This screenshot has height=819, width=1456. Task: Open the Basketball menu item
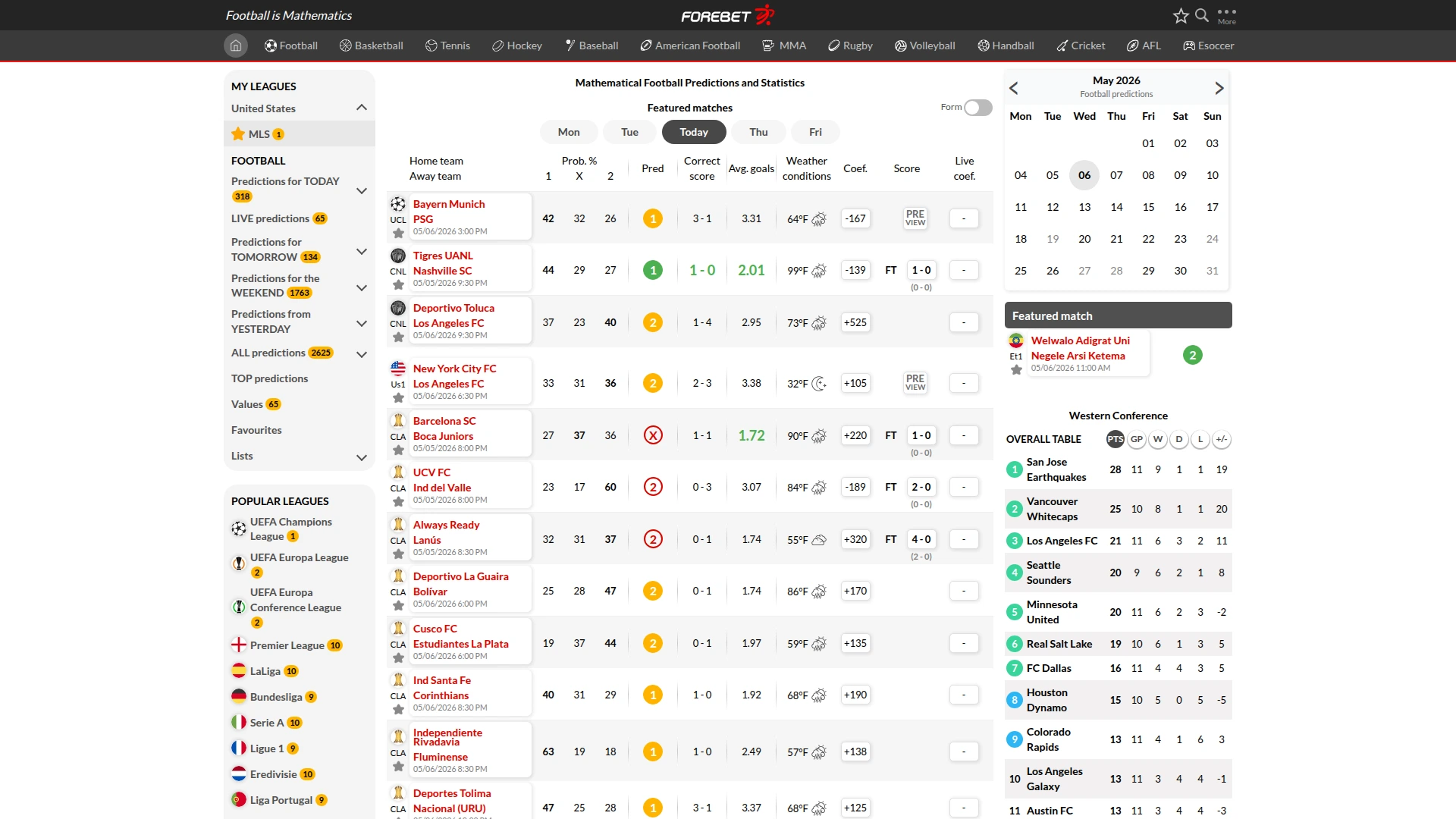372,45
